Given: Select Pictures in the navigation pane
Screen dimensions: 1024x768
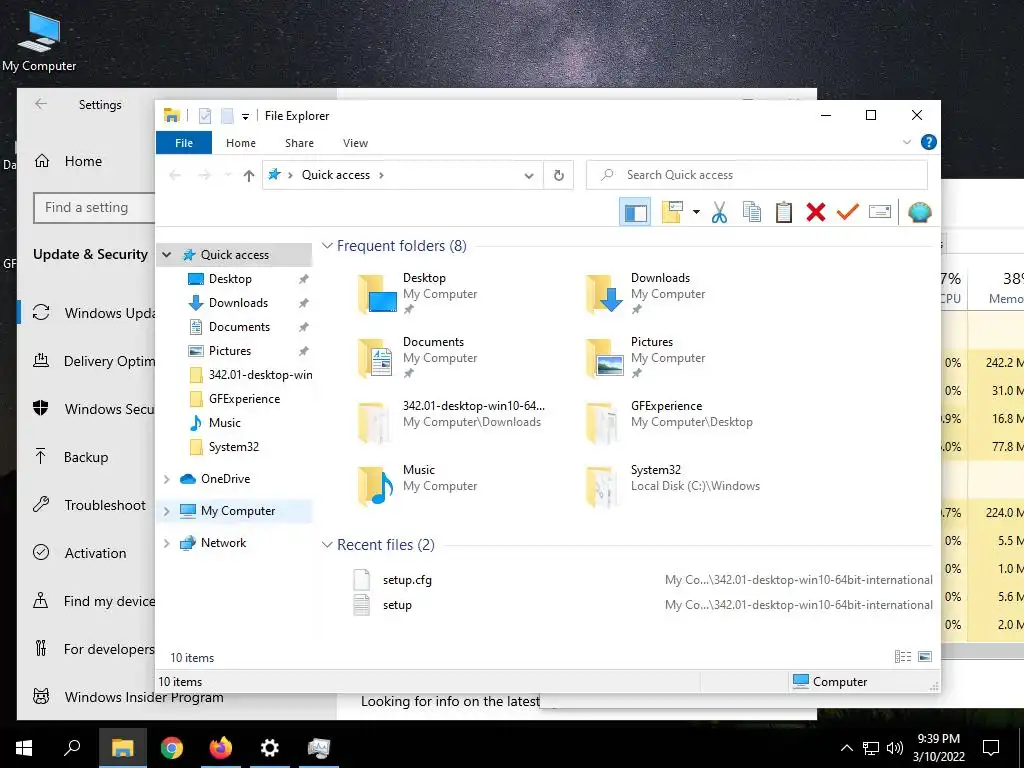Looking at the screenshot, I should click(x=229, y=351).
